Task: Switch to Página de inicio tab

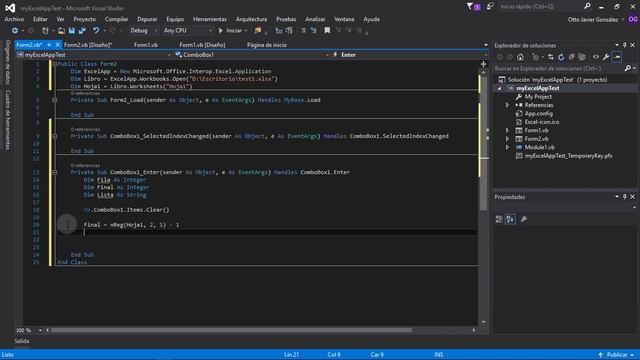Action: (267, 45)
